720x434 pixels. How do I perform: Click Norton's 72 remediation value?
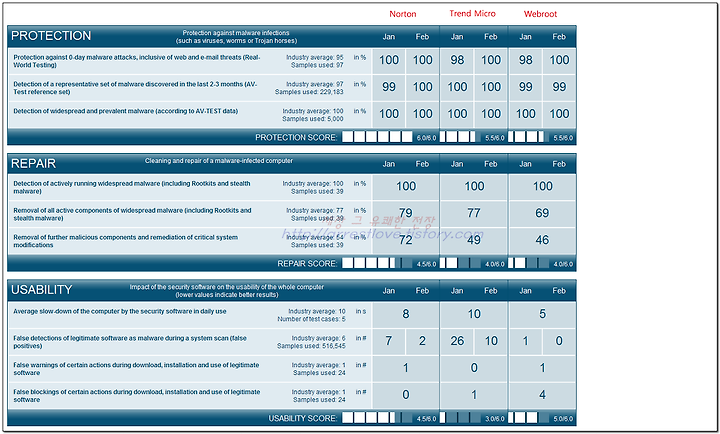pos(405,240)
